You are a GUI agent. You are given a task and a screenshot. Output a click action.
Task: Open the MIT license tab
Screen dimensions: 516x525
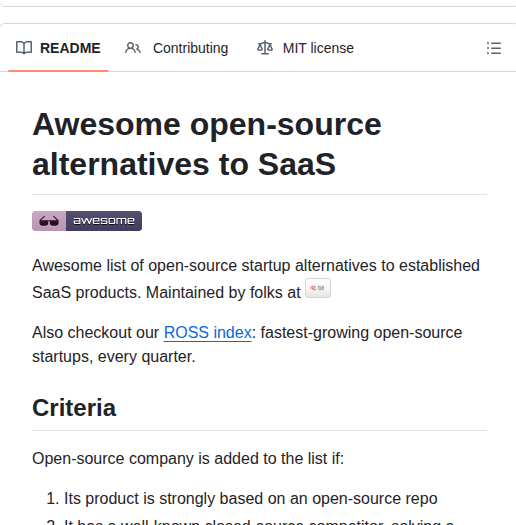point(305,48)
